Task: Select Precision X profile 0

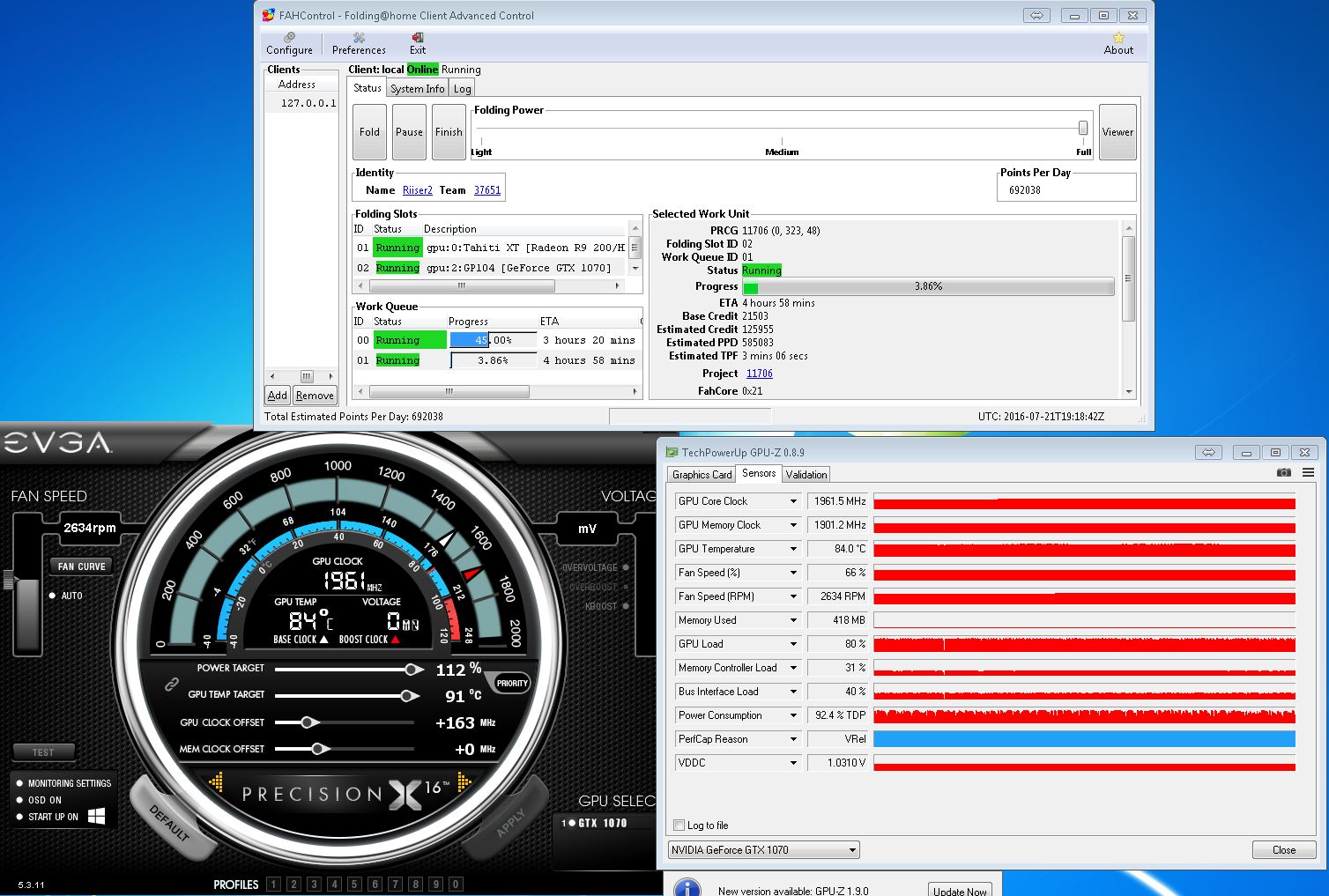Action: [x=456, y=884]
